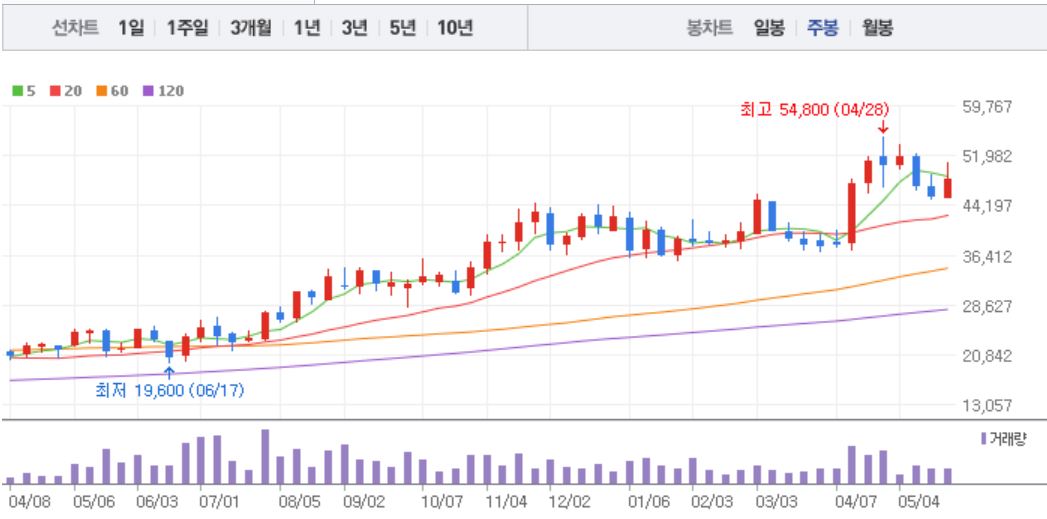Click the 04/08 date axis label
This screenshot has width=1047, height=519.
point(28,502)
